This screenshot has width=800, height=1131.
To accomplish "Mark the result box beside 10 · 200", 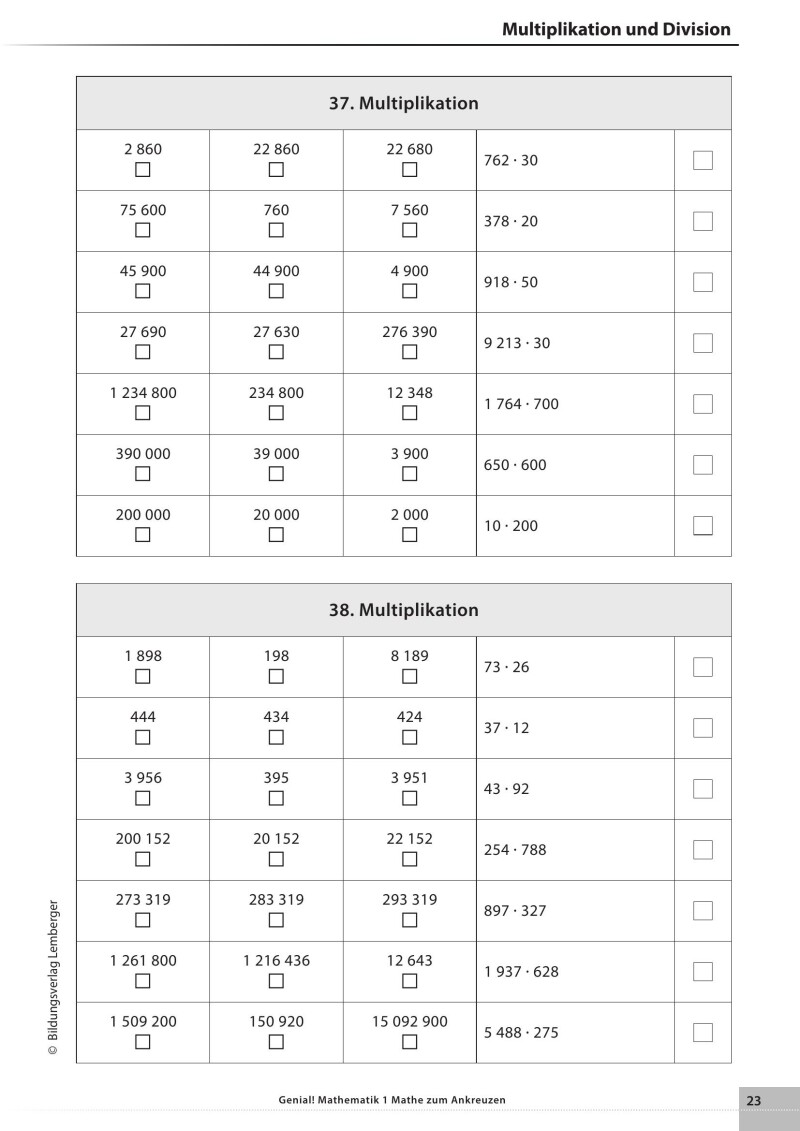I will (x=703, y=526).
